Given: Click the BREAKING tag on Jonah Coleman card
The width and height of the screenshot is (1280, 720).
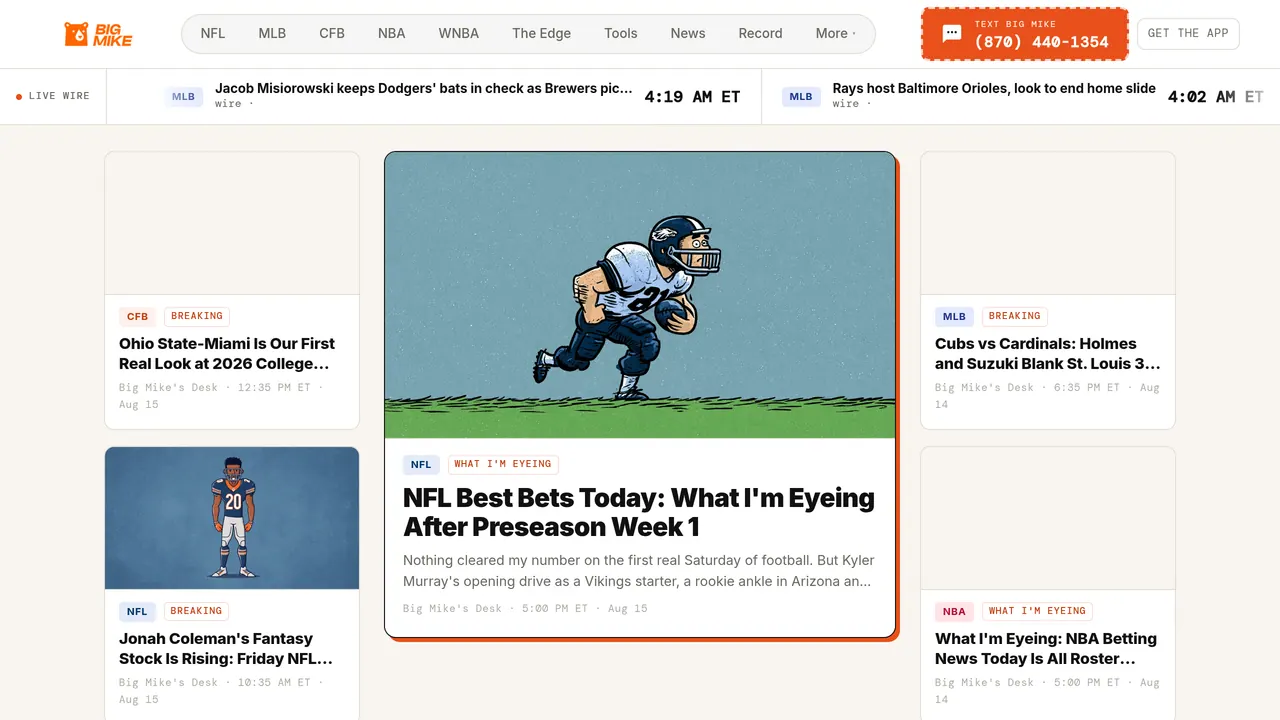Looking at the screenshot, I should tap(196, 611).
